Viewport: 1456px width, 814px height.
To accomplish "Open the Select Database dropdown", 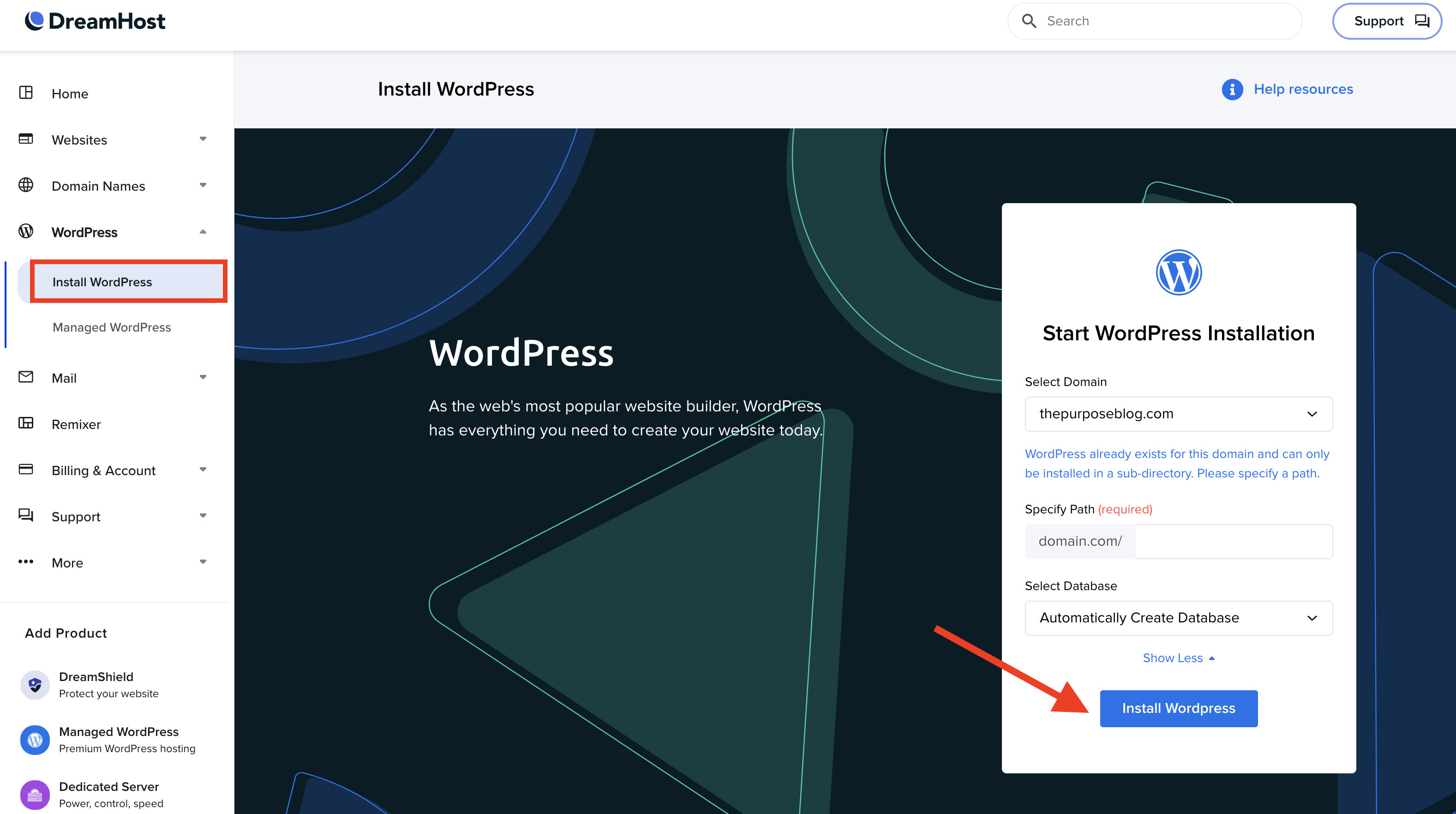I will 1179,618.
